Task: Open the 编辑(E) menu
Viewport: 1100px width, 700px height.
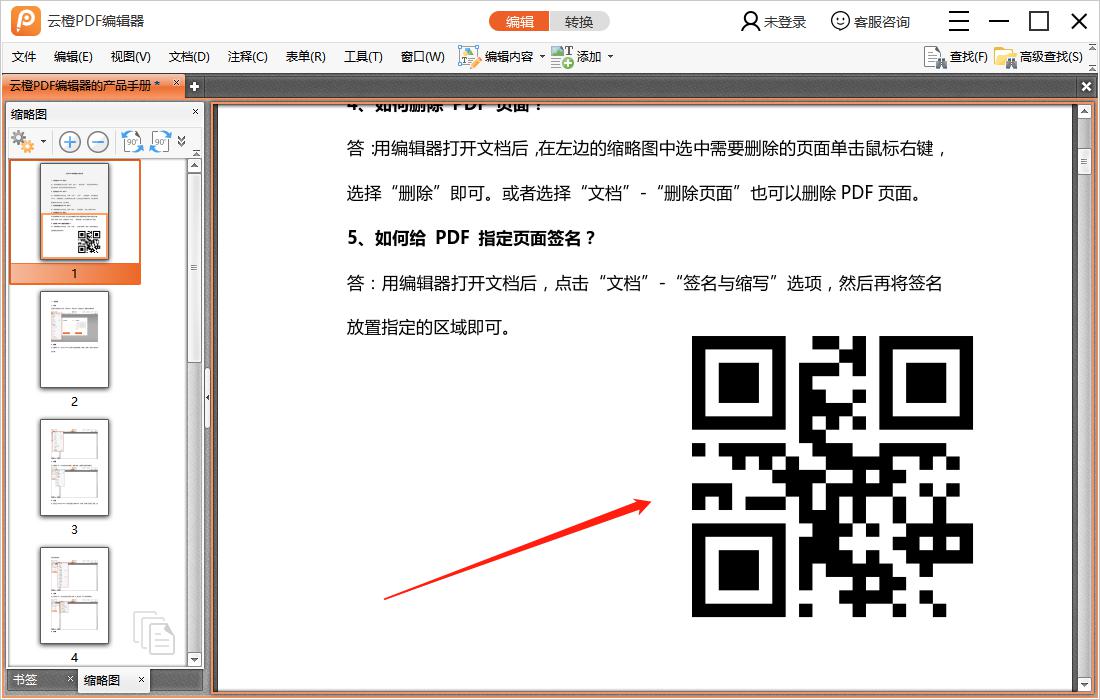Action: coord(73,57)
